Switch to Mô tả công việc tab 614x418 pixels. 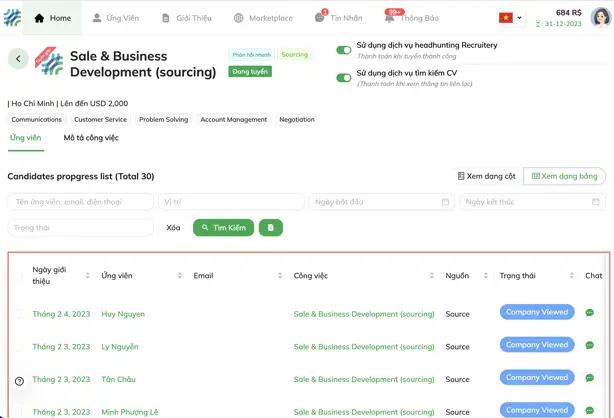click(91, 138)
